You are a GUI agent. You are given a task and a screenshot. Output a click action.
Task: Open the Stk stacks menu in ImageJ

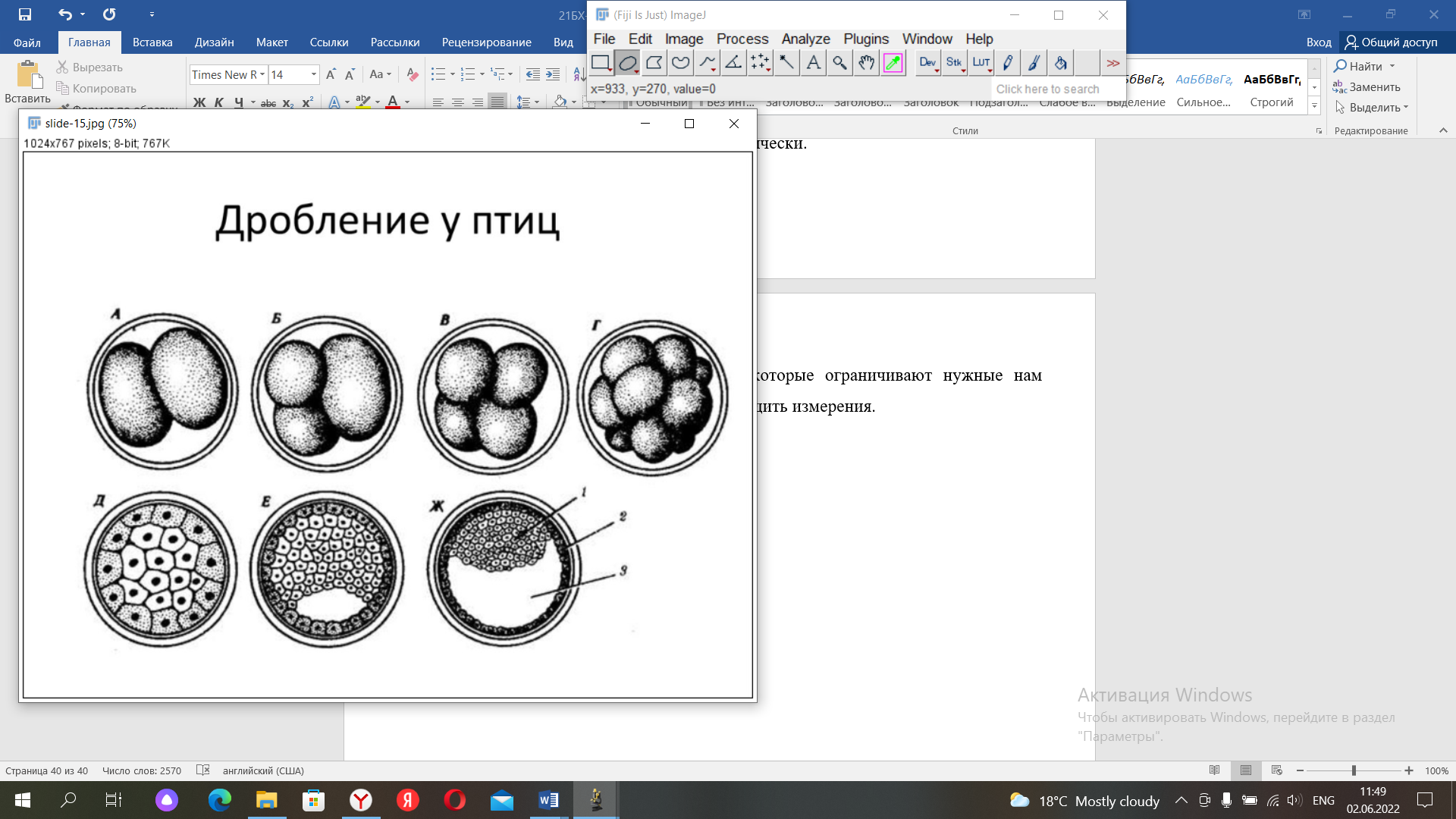click(954, 63)
